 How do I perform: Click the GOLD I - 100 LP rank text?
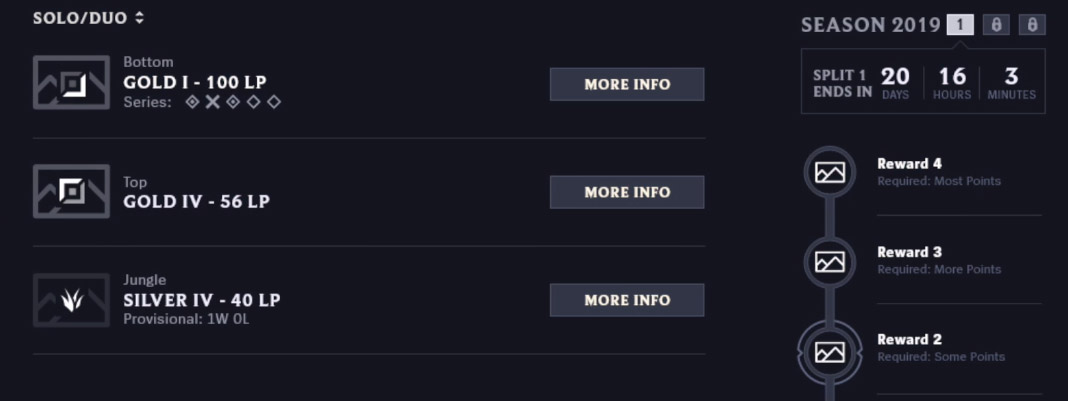195,82
